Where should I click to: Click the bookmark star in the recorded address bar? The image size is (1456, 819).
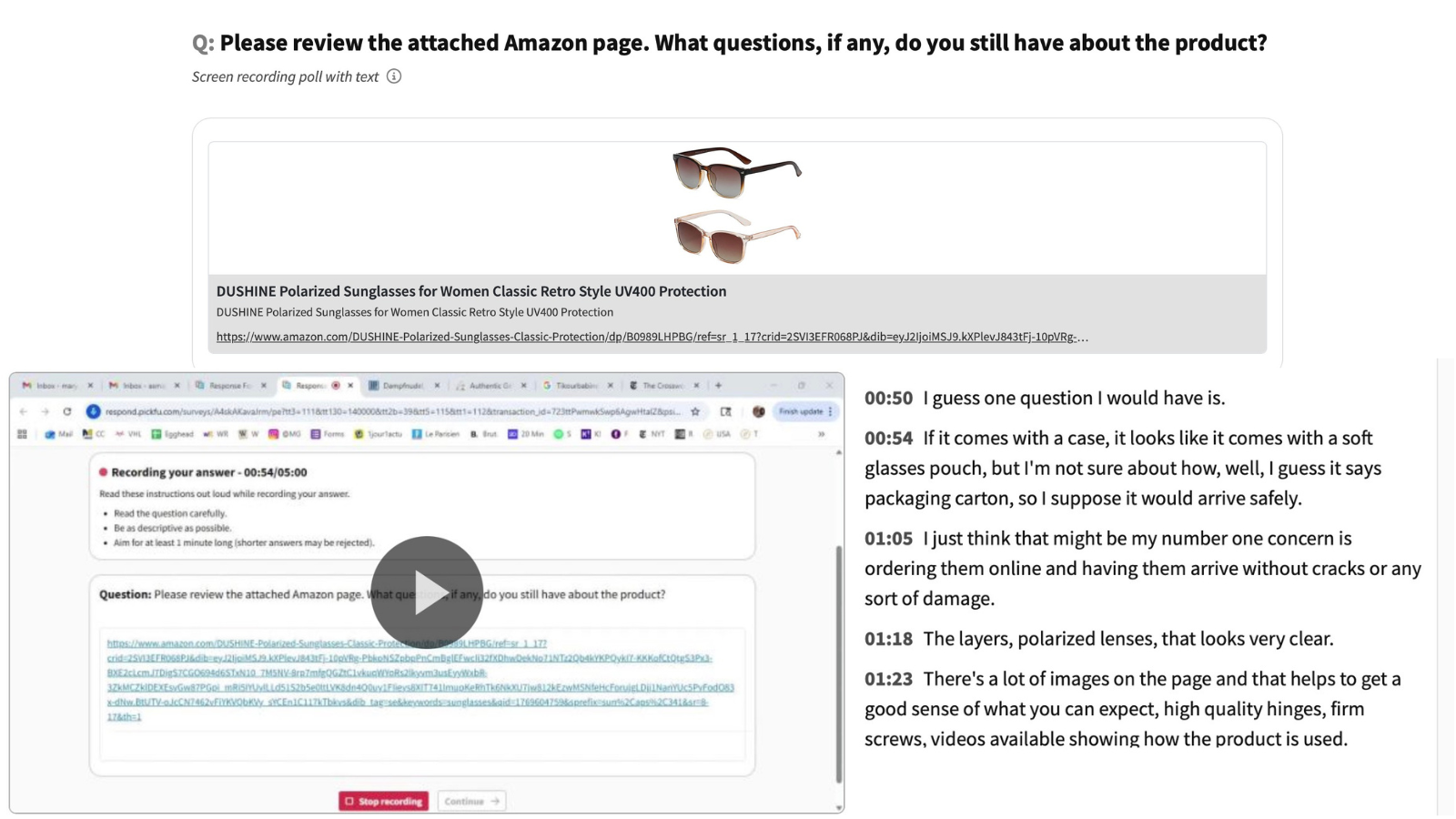pos(695,411)
